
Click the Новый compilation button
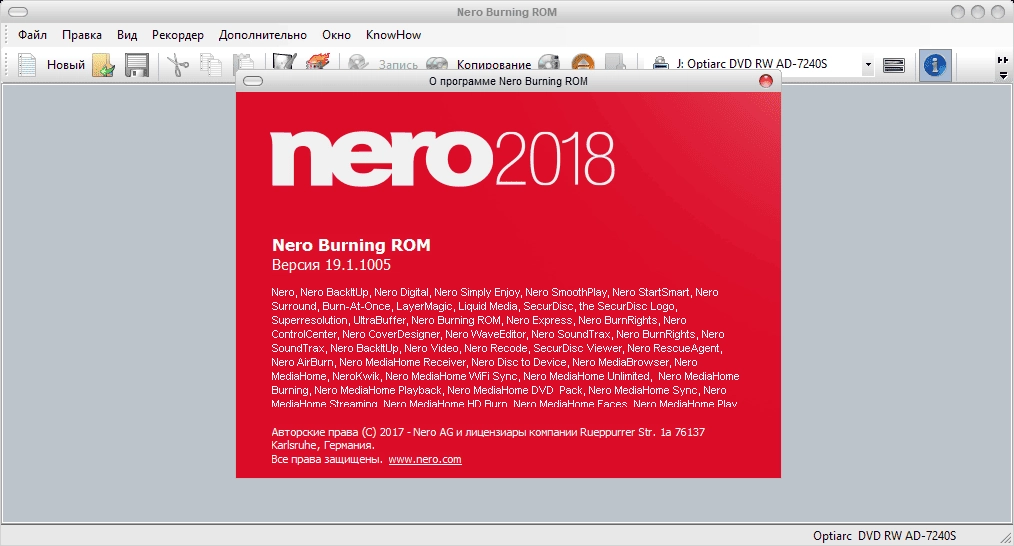(52, 65)
